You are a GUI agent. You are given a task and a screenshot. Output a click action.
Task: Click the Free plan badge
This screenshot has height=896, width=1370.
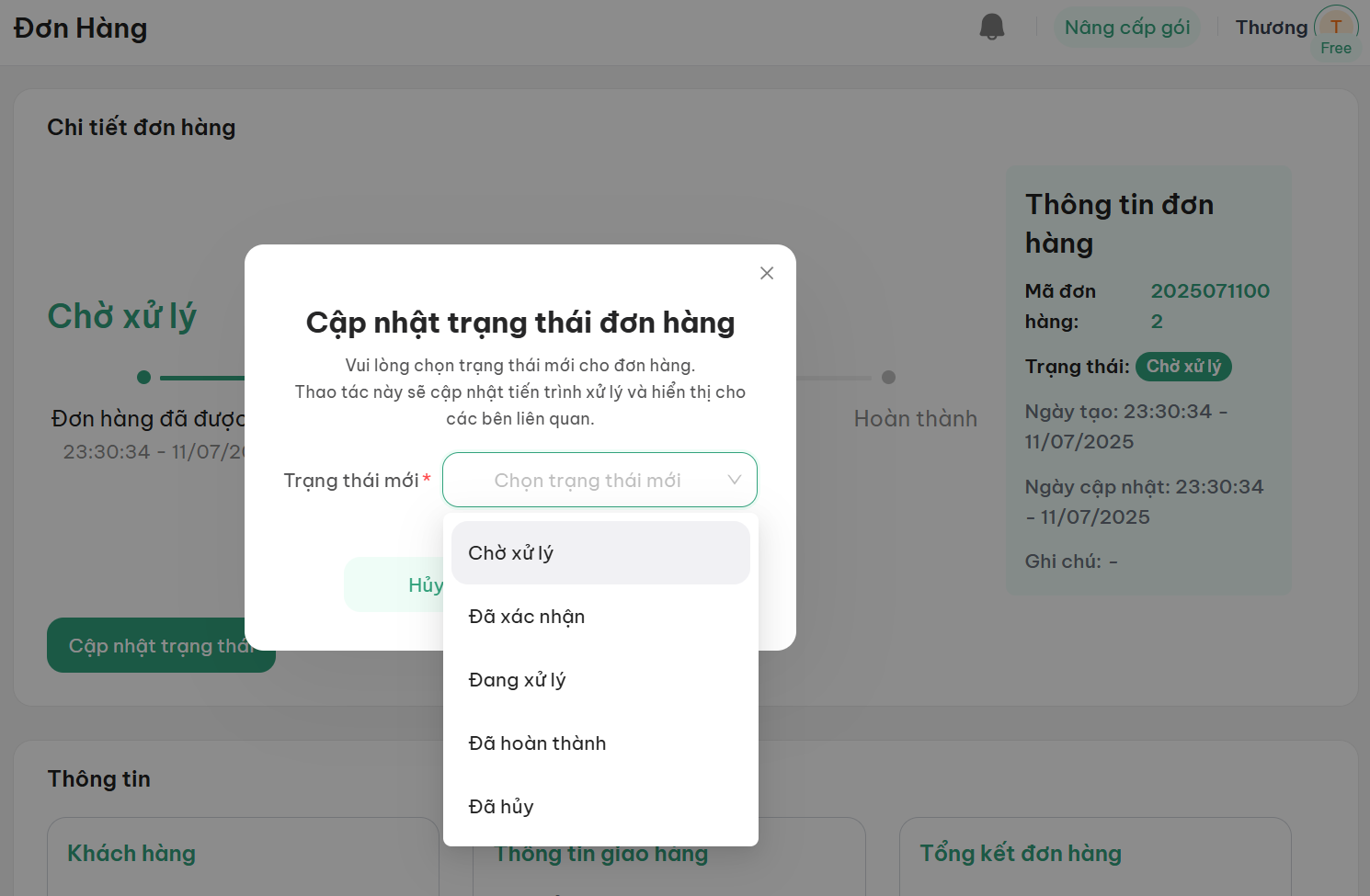pos(1335,49)
